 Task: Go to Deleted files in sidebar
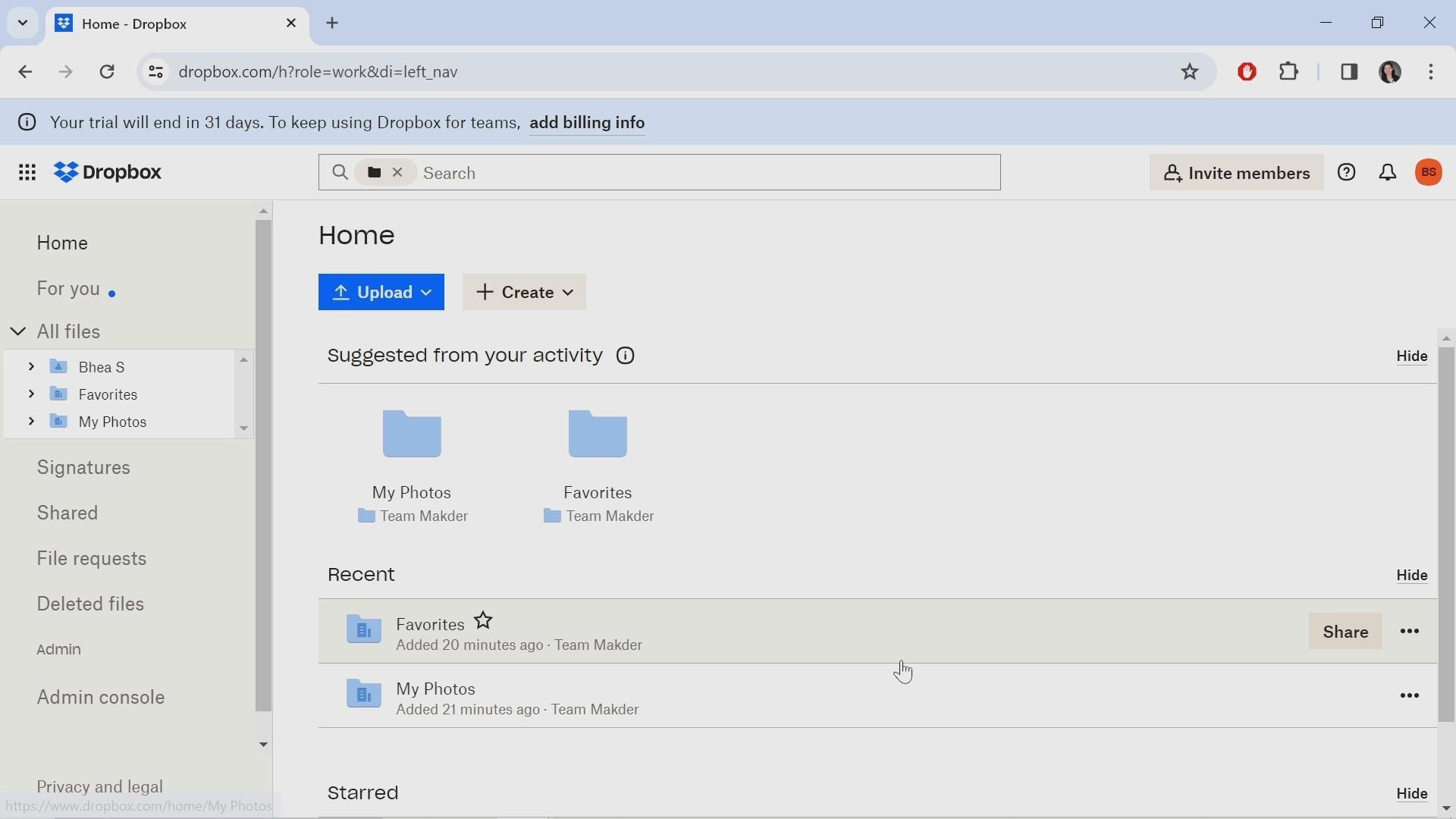(90, 604)
